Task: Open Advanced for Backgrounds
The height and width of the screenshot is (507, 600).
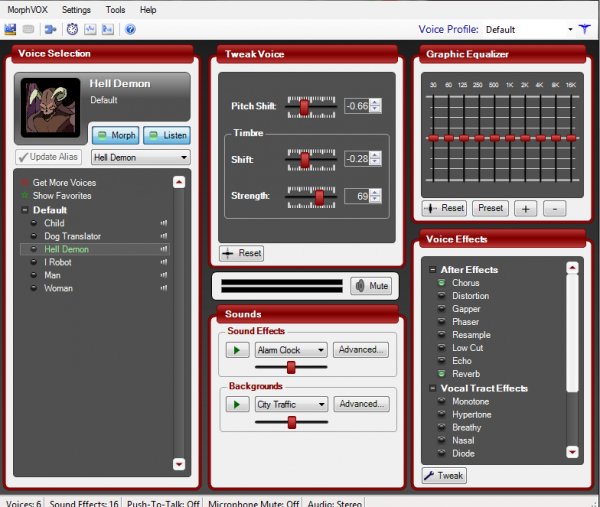Action: [x=362, y=404]
